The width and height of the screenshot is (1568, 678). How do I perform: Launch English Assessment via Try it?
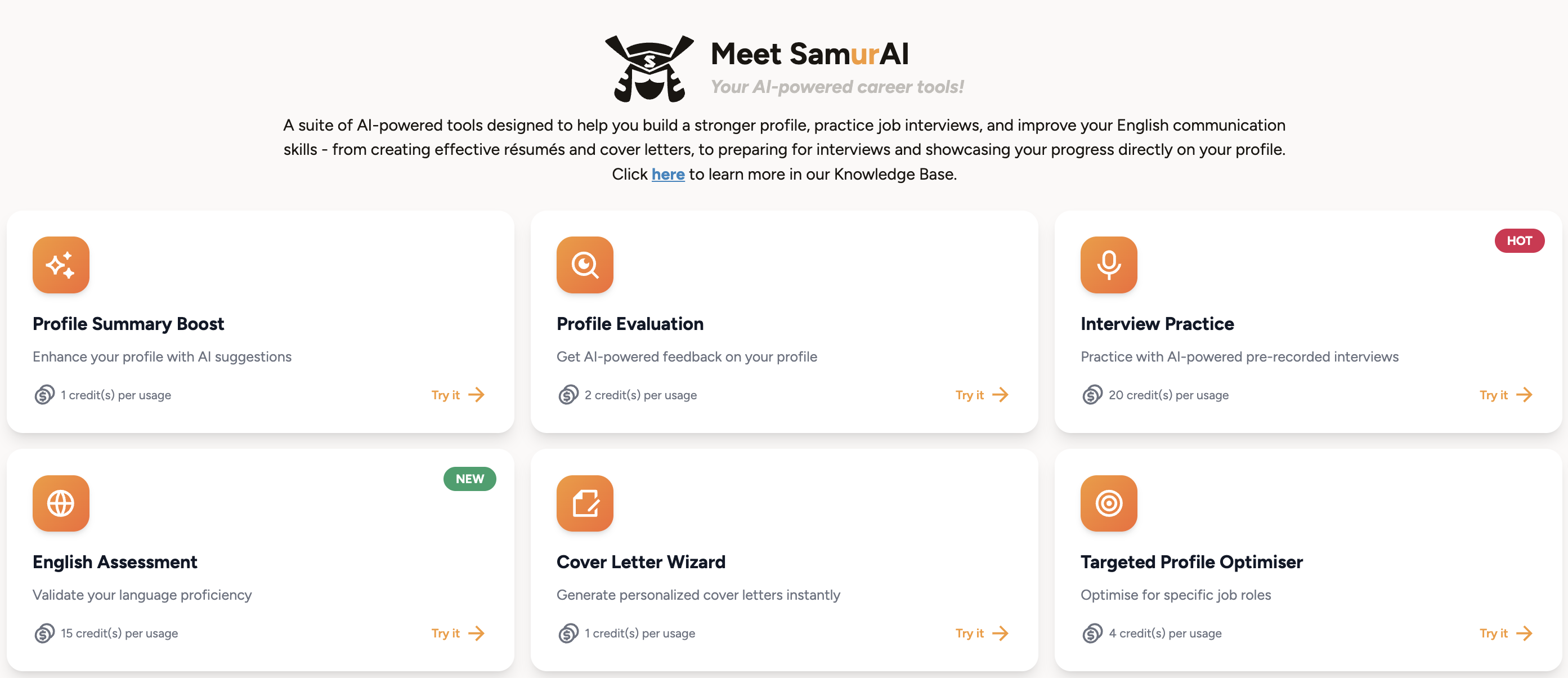(458, 634)
